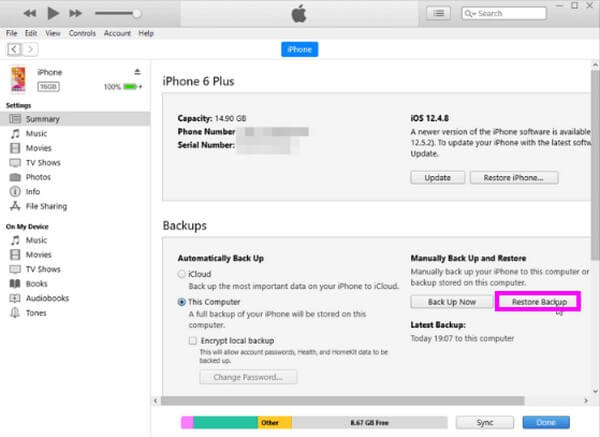Click the battery status icon

pos(132,87)
